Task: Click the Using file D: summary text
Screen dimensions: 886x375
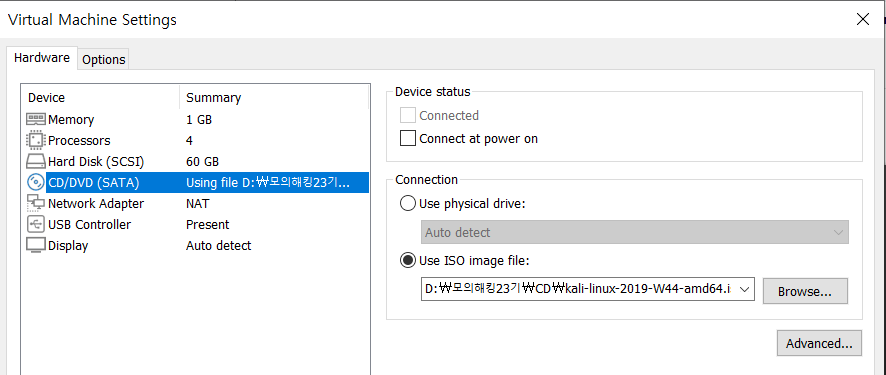Action: tap(268, 182)
